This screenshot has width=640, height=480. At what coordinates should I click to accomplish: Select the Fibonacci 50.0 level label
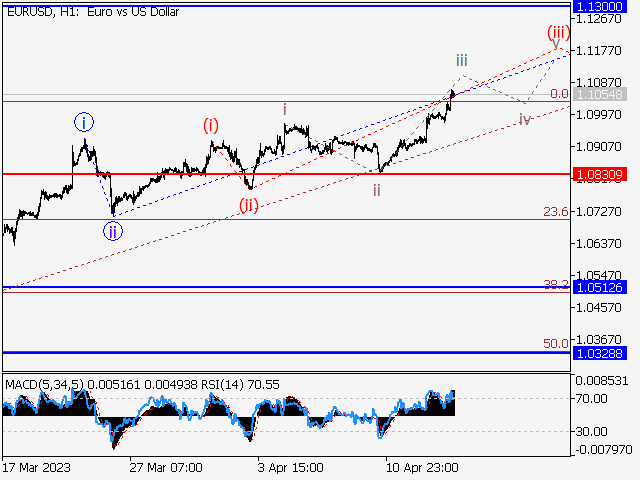(x=556, y=343)
